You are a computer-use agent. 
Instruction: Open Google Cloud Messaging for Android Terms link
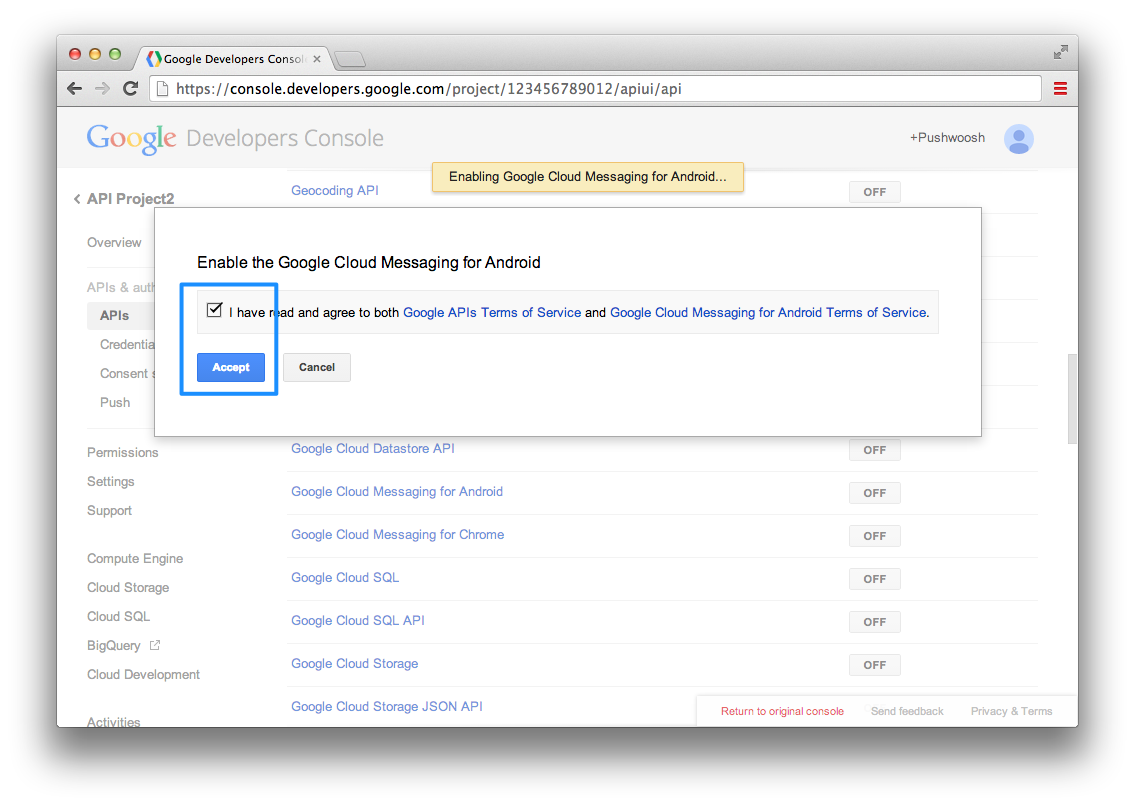coord(768,312)
